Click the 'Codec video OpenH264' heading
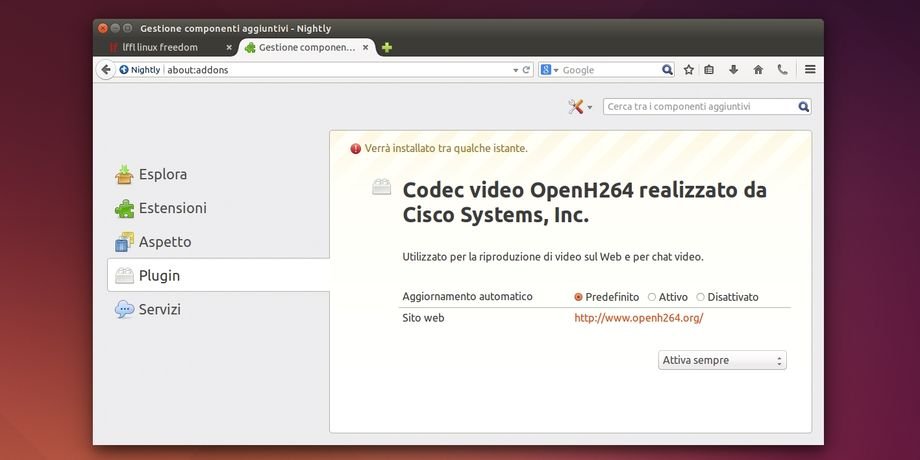The height and width of the screenshot is (460, 920). 584,202
